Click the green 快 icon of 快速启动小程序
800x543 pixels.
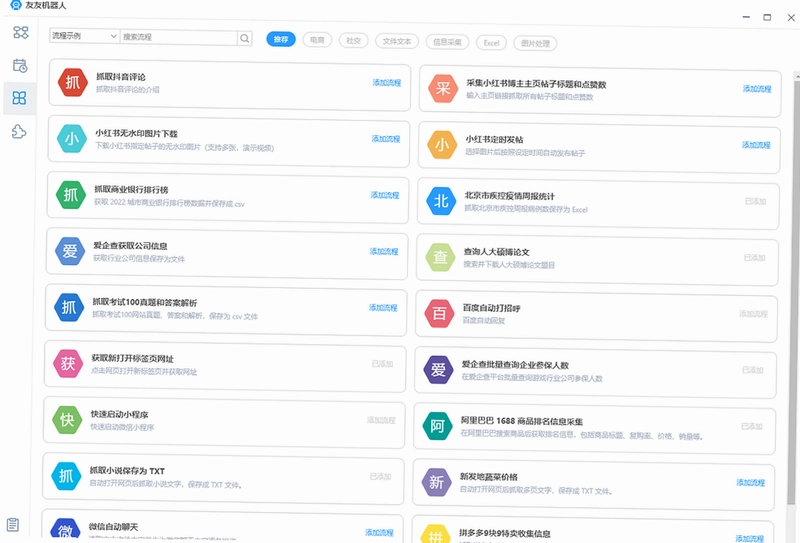pos(67,419)
